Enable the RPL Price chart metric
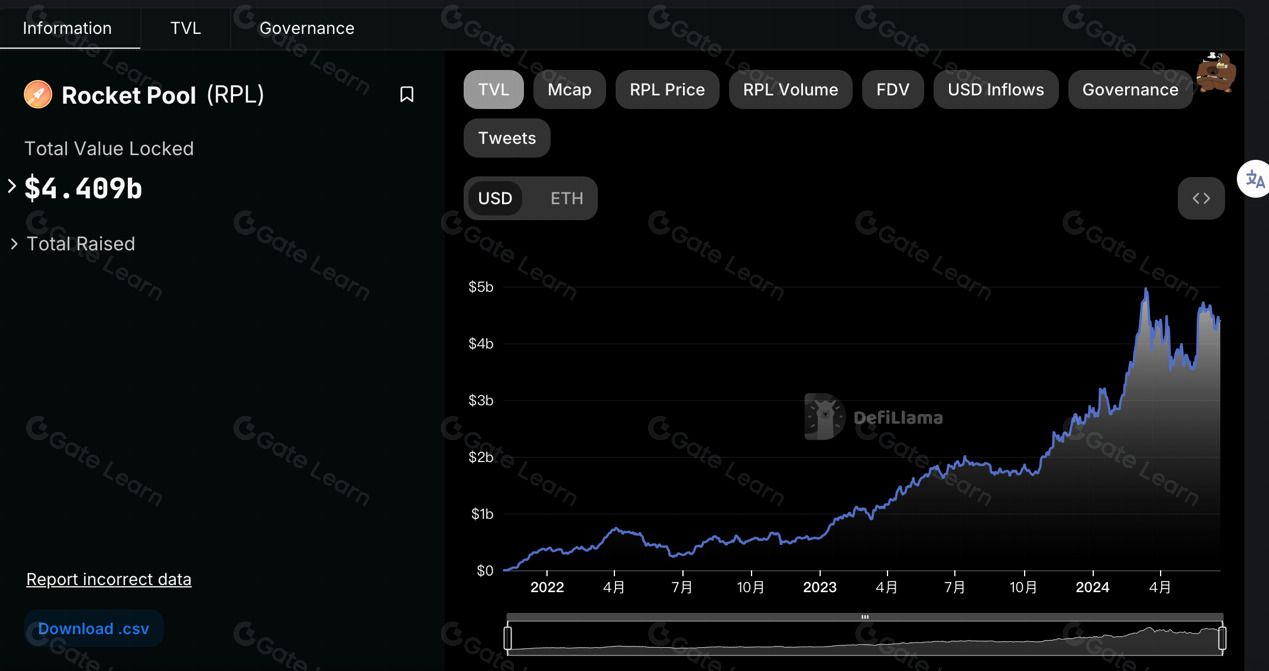Viewport: 1269px width, 671px height. pos(667,89)
